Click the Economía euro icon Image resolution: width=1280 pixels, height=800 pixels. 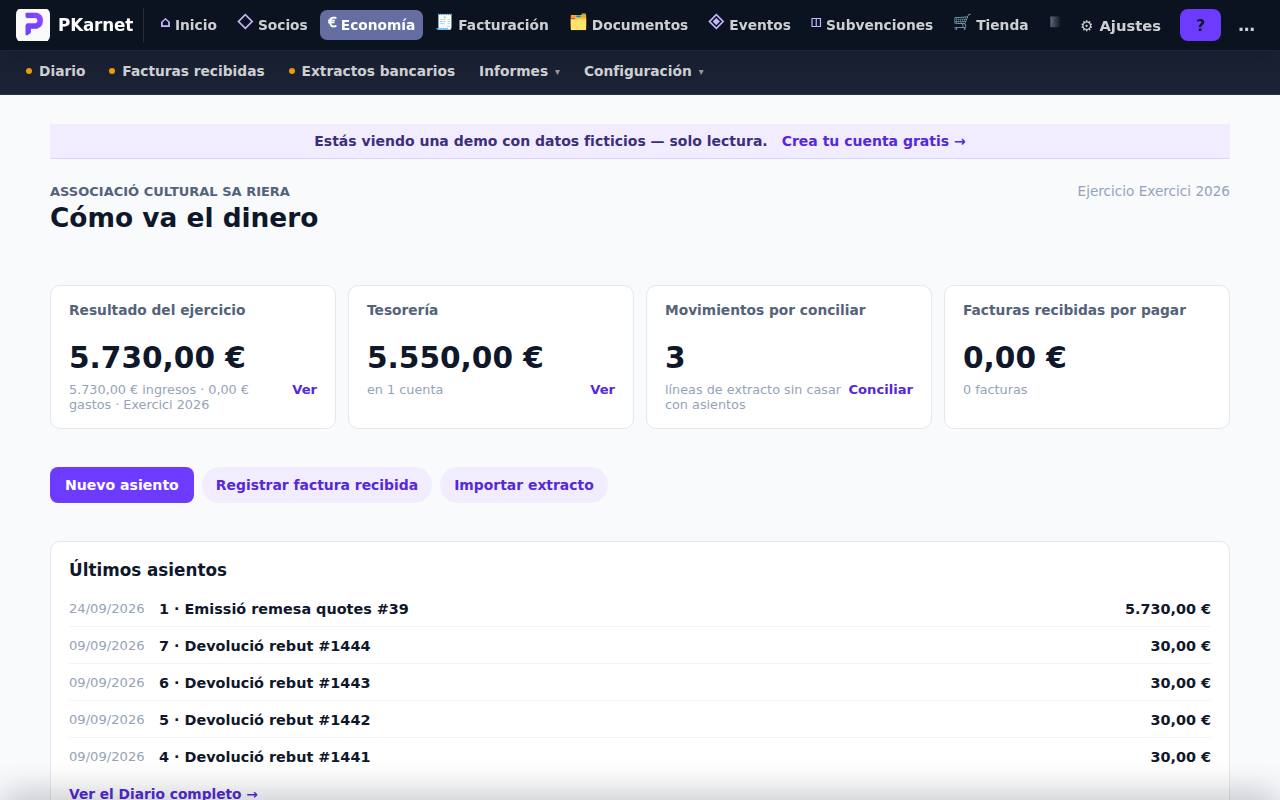click(332, 22)
